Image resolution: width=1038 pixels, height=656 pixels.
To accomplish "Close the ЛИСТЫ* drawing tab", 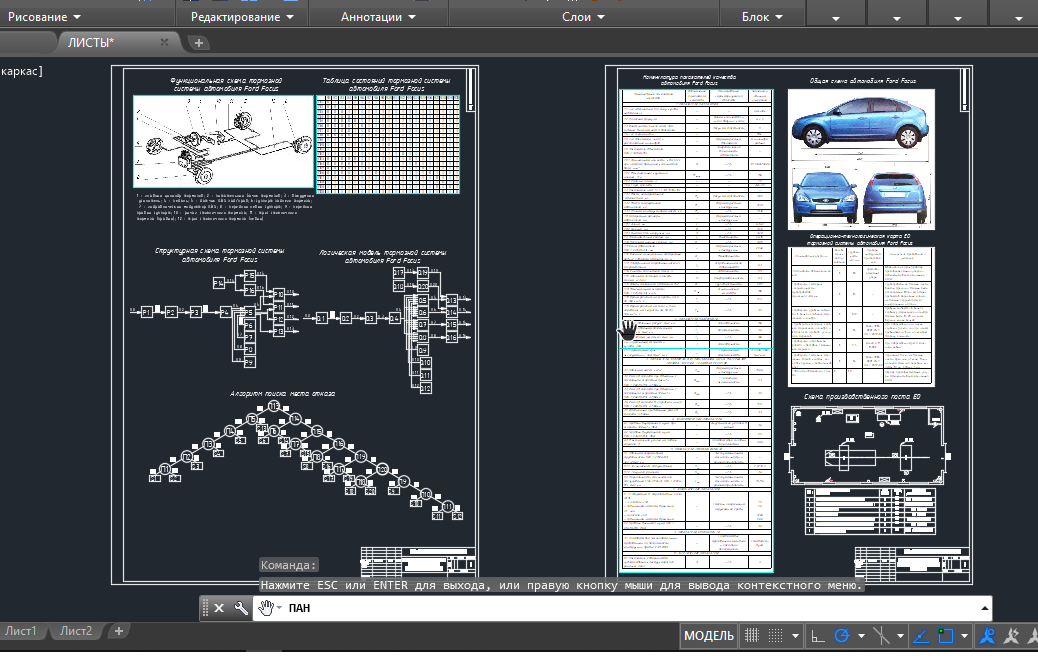I will coord(164,42).
